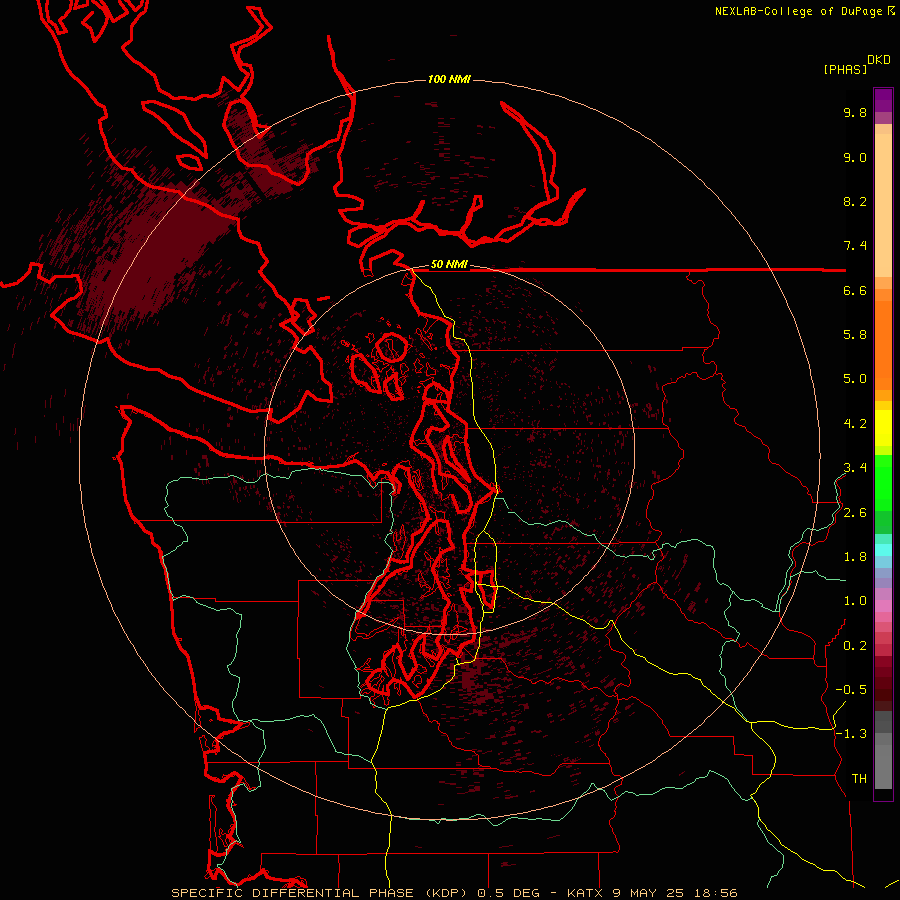Click the 5.0 value on the legend
The height and width of the screenshot is (900, 900).
[x=855, y=379]
